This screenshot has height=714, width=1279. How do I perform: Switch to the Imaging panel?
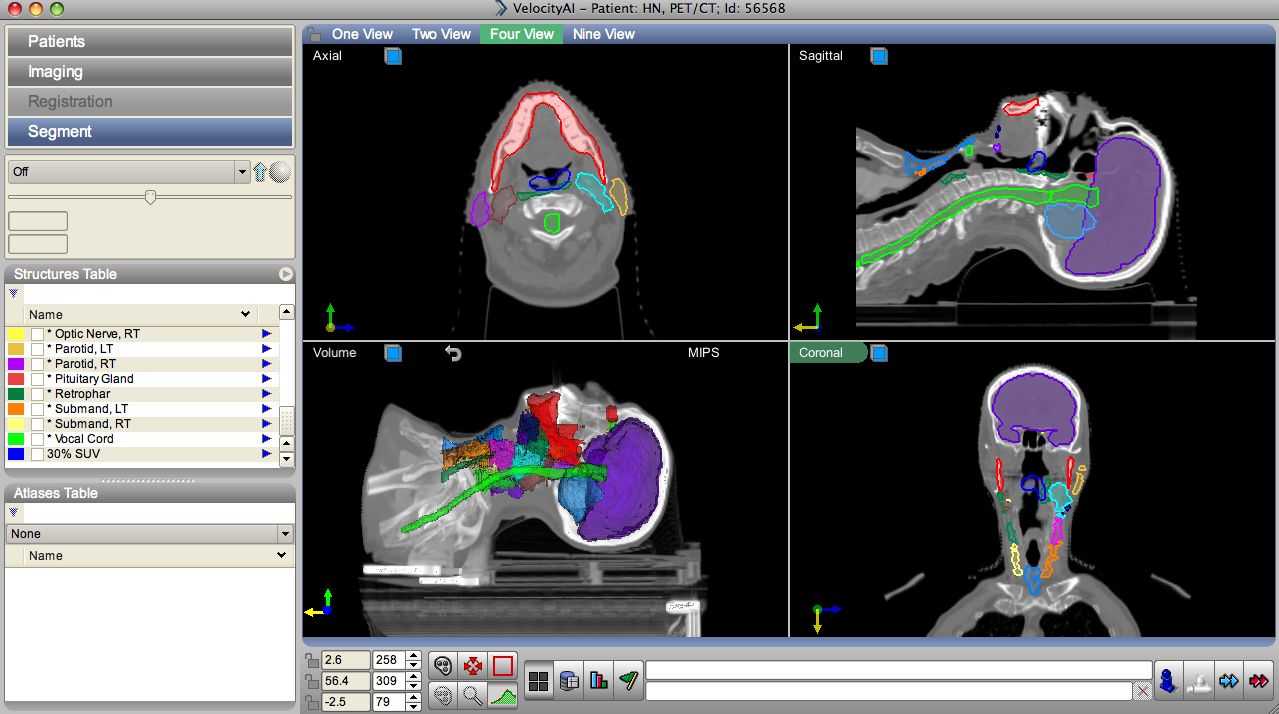[x=150, y=71]
